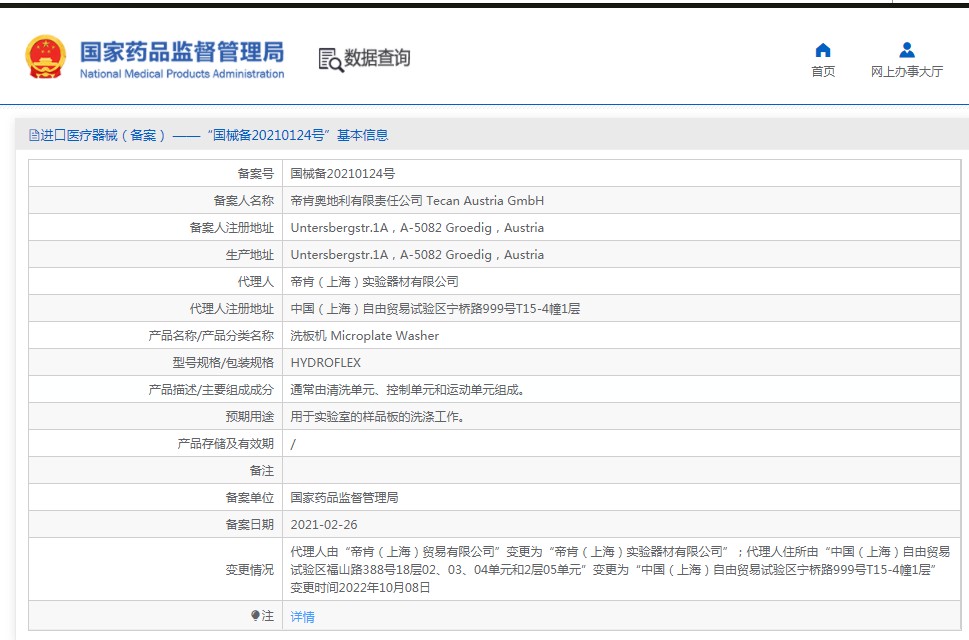This screenshot has height=640, width=969.
Task: Select 洗板机 Microplate Washer product name
Action: point(365,336)
